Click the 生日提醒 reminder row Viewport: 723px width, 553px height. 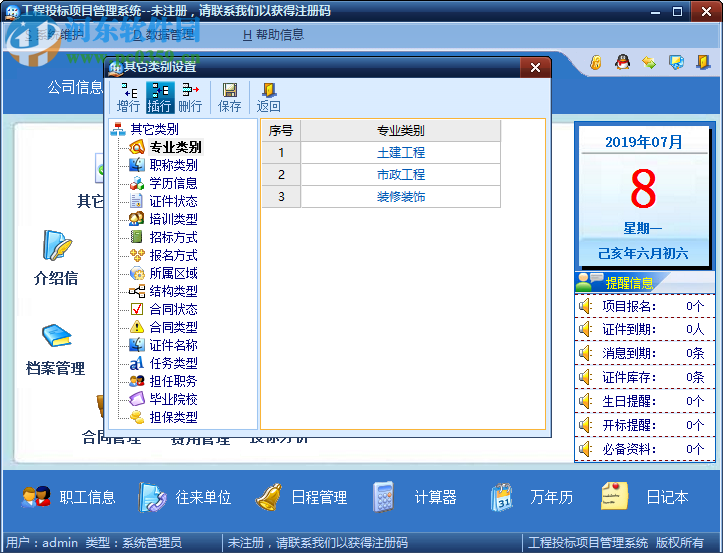(645, 401)
